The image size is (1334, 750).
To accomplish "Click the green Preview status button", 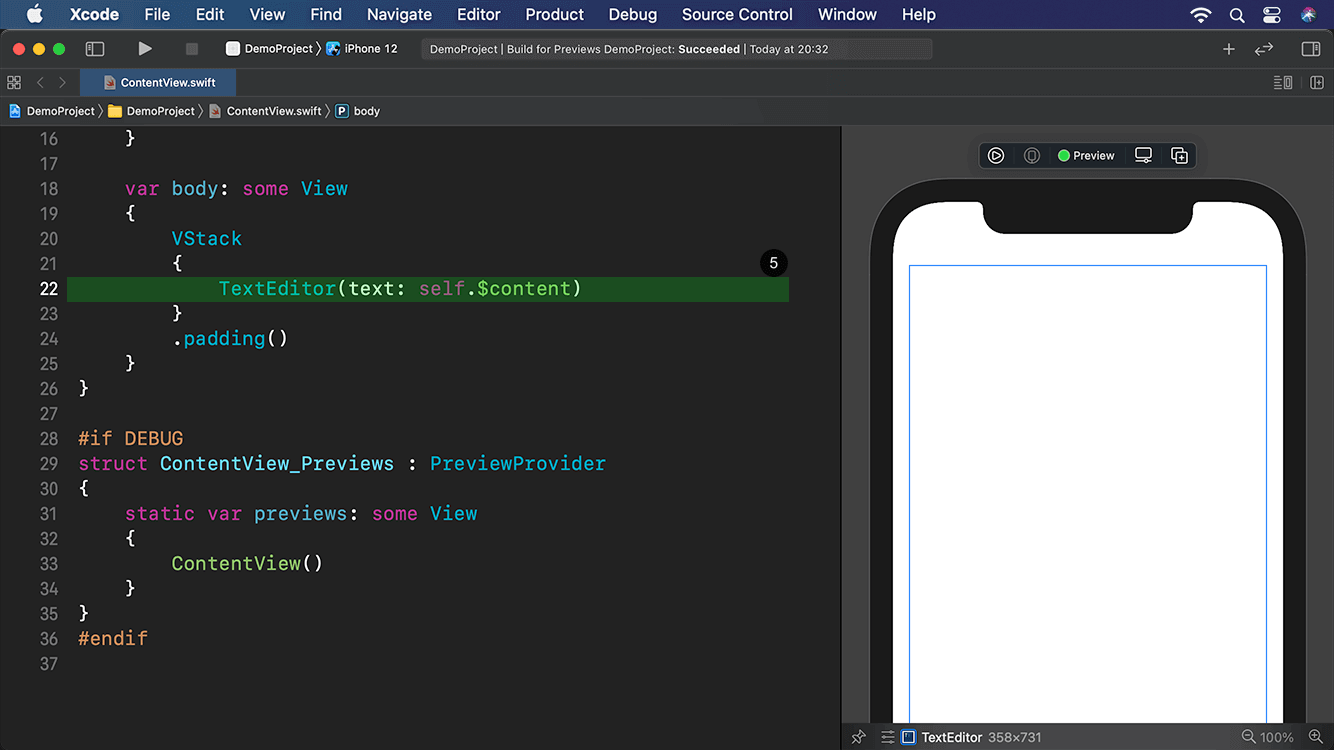I will (x=1086, y=155).
